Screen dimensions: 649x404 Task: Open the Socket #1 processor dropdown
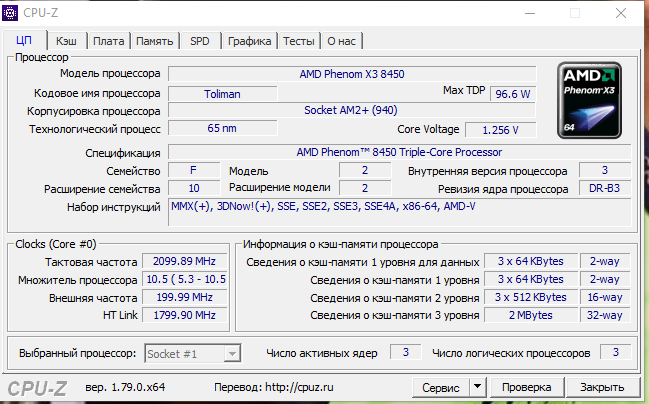point(192,354)
